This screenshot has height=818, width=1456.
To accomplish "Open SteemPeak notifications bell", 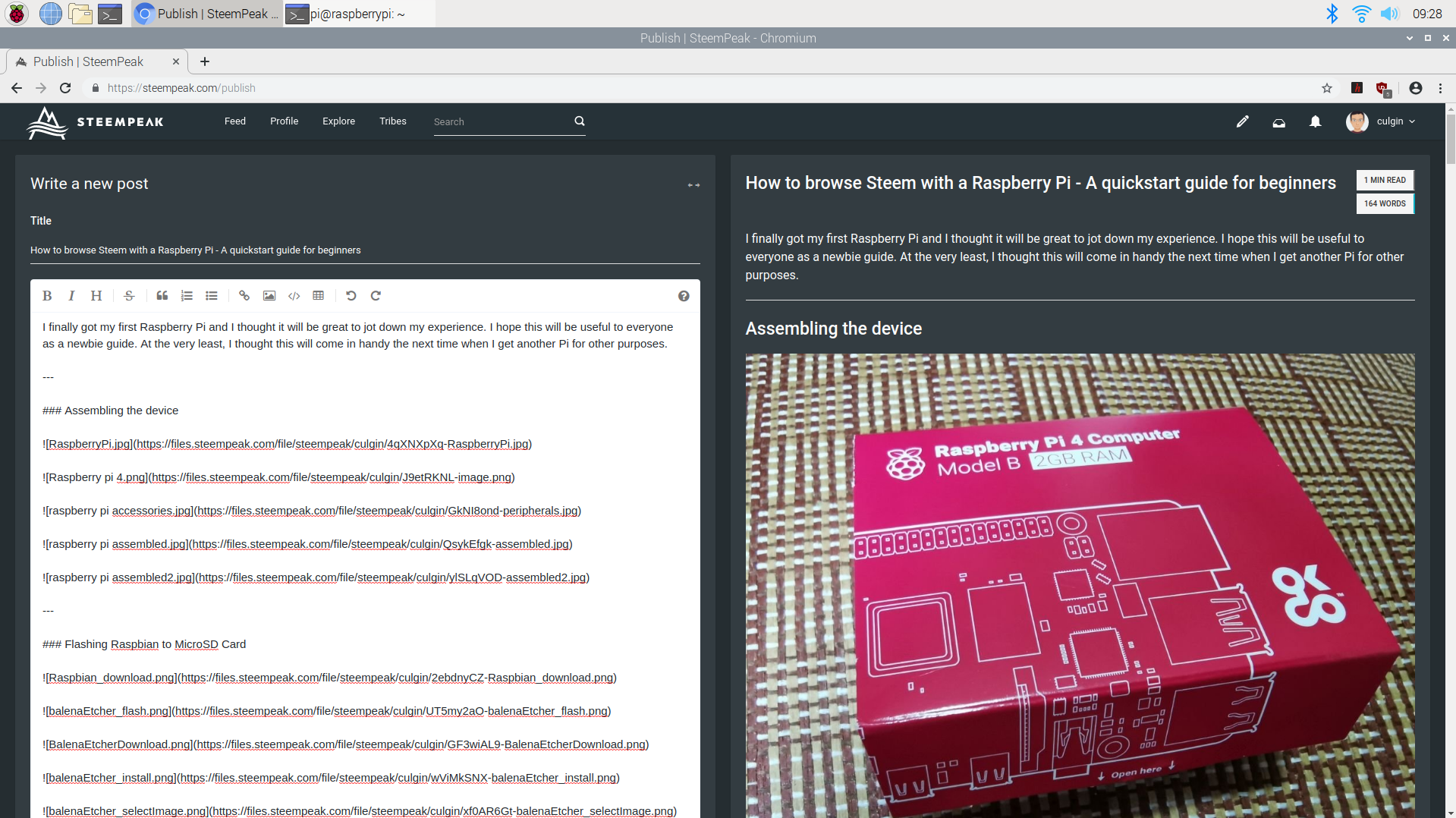I will coord(1316,121).
